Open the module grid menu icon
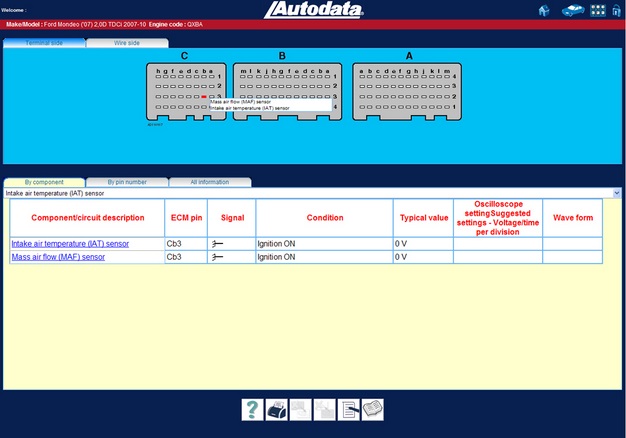The height and width of the screenshot is (438, 626). pyautogui.click(x=598, y=10)
